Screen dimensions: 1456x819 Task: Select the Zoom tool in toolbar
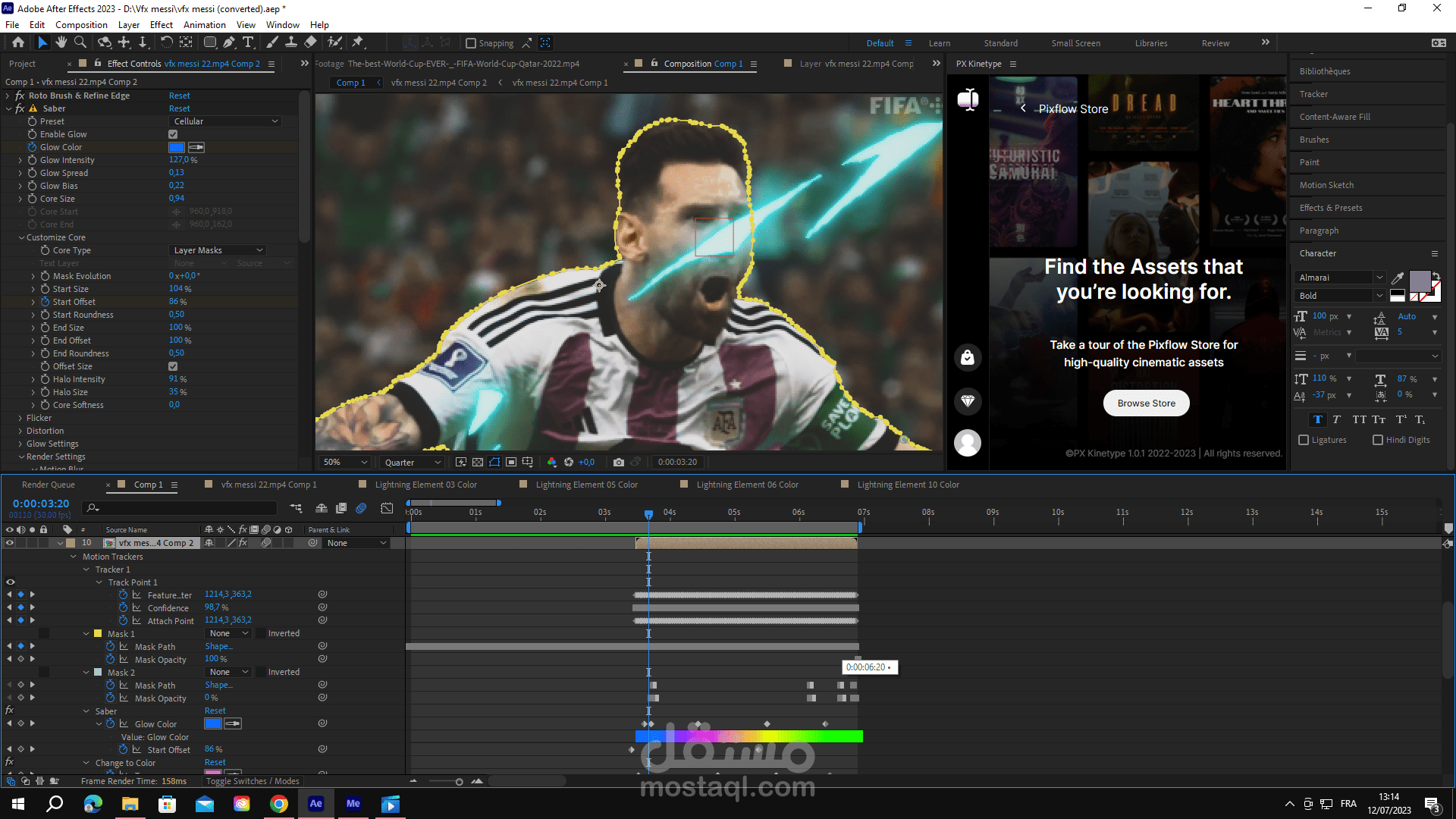pyautogui.click(x=80, y=42)
